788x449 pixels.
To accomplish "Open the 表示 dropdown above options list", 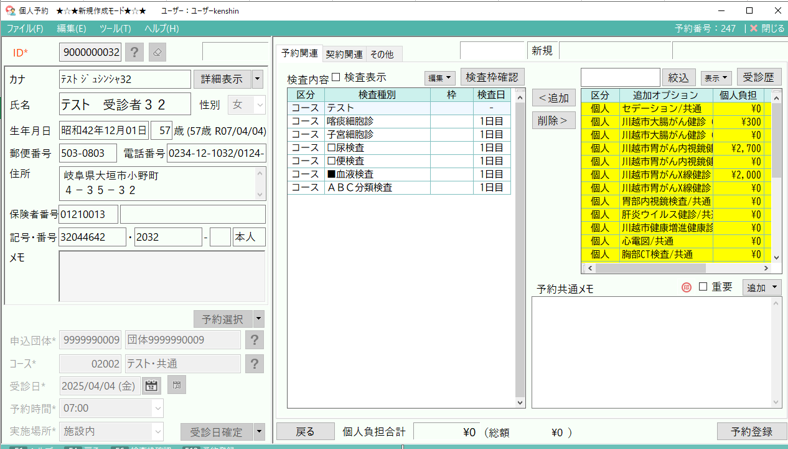I will (716, 78).
